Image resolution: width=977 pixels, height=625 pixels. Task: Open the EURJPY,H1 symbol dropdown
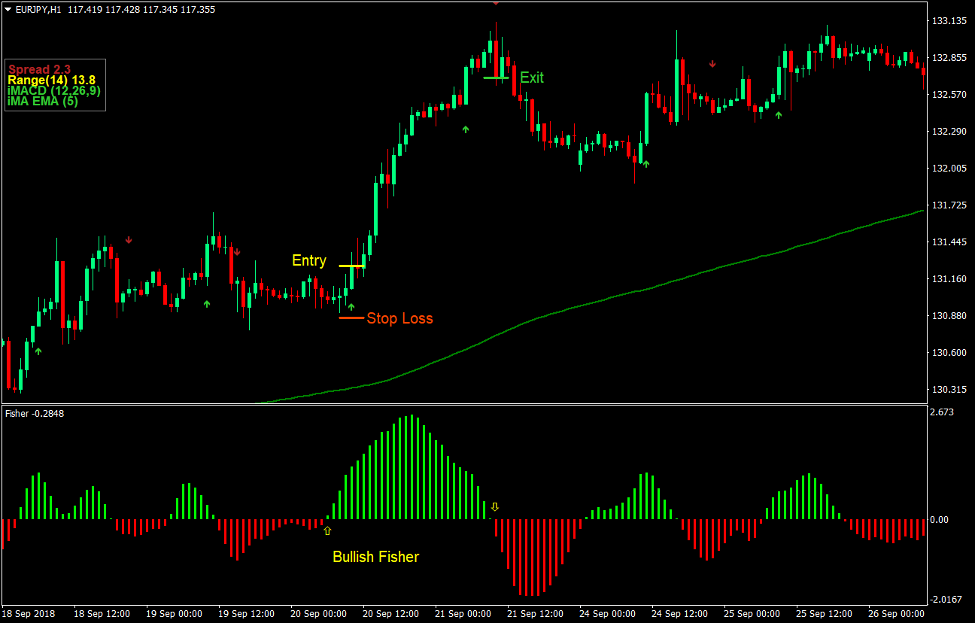40,8
